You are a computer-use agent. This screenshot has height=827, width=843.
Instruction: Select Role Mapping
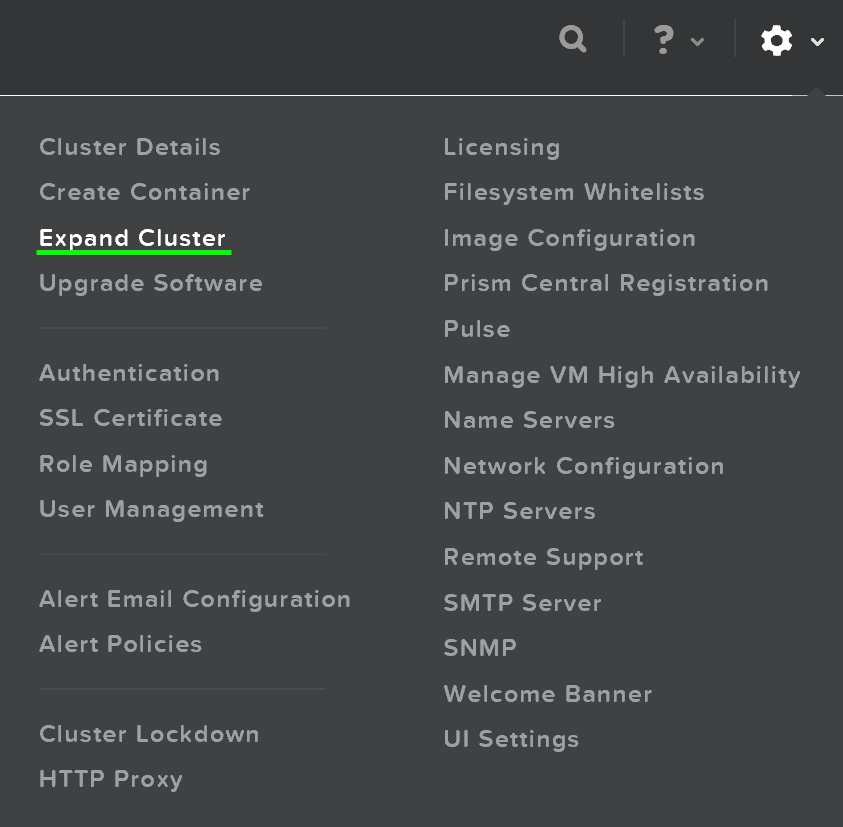(x=123, y=464)
